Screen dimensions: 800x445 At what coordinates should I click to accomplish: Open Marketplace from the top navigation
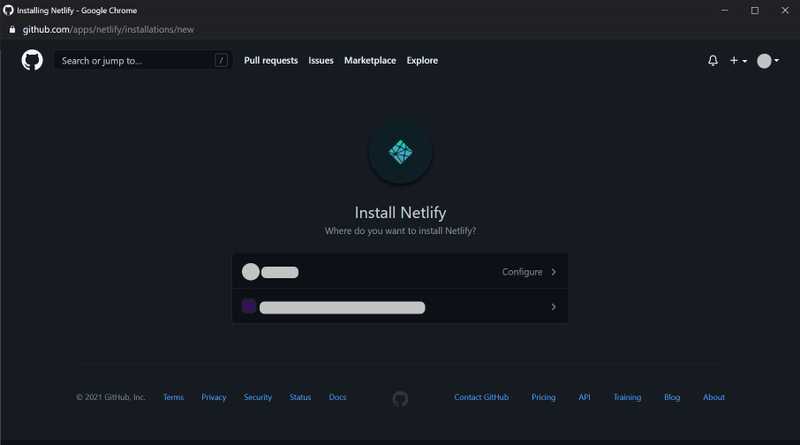[370, 61]
